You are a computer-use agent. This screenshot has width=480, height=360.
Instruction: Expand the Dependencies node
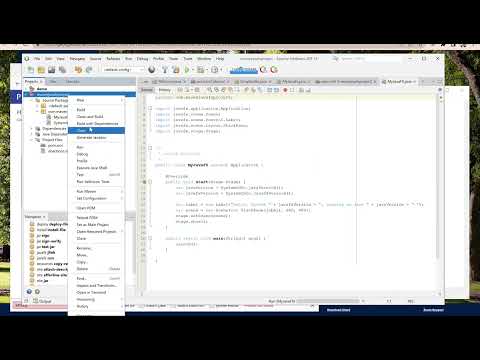pos(32,128)
